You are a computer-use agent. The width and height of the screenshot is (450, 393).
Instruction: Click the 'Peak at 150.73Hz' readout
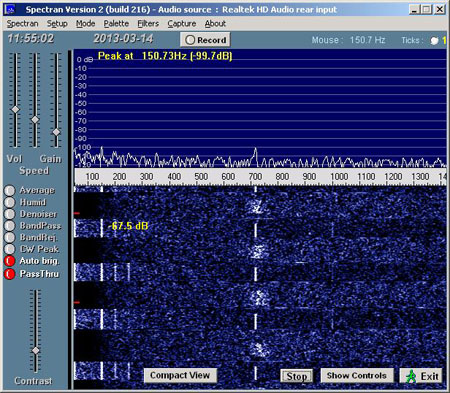(x=165, y=56)
